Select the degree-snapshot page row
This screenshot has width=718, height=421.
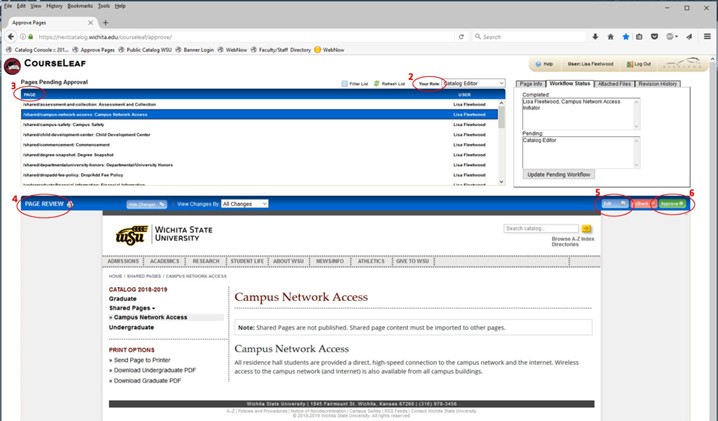tap(259, 155)
